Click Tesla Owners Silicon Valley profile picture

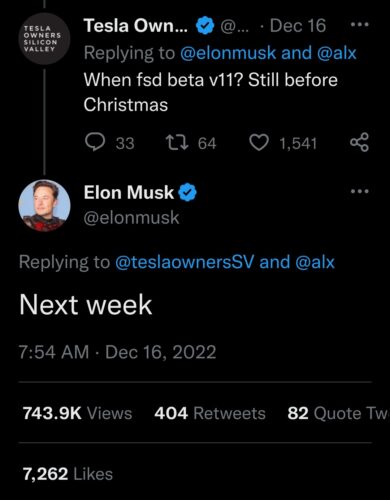[44, 39]
